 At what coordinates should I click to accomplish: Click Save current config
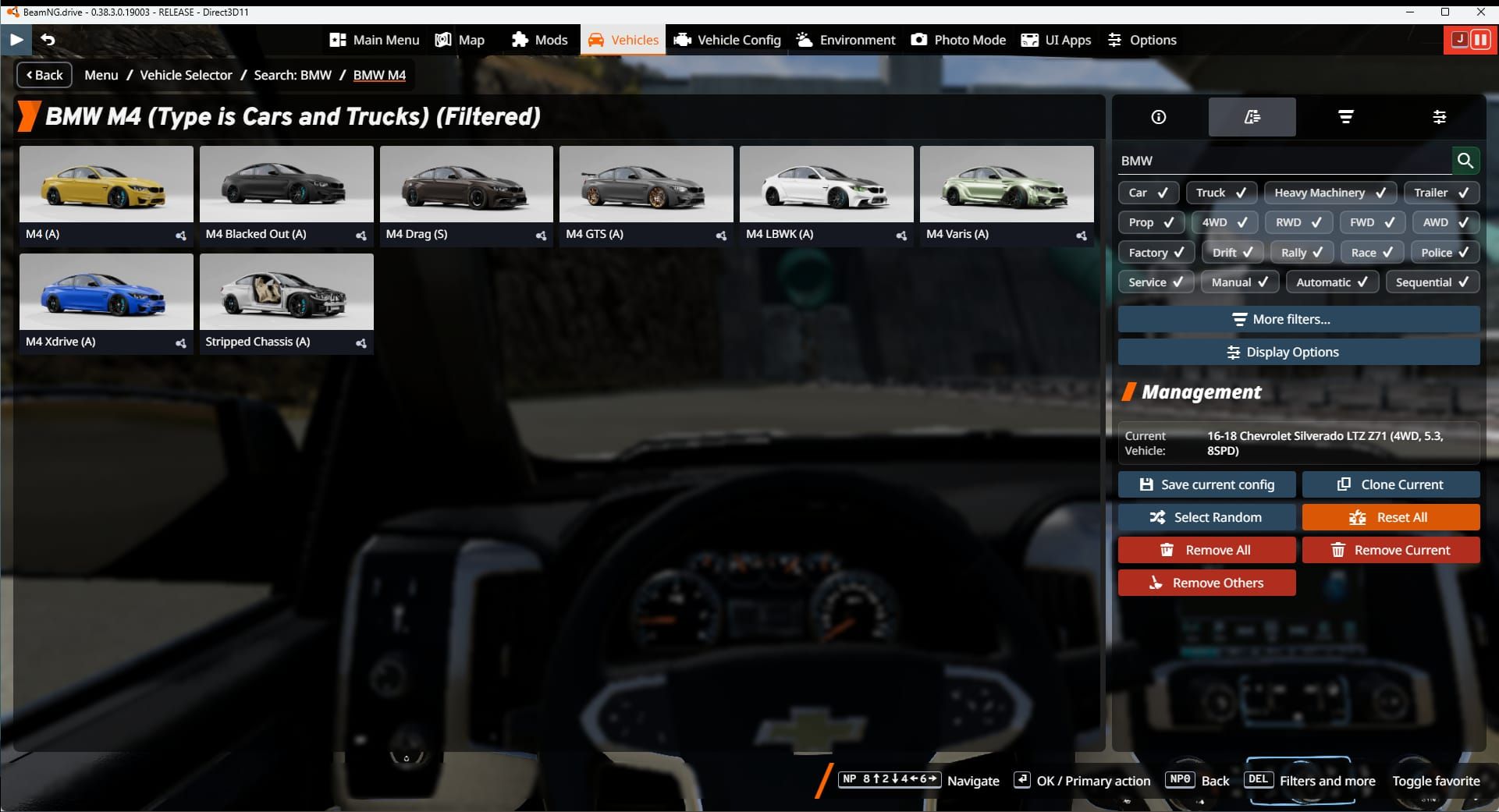[x=1206, y=484]
